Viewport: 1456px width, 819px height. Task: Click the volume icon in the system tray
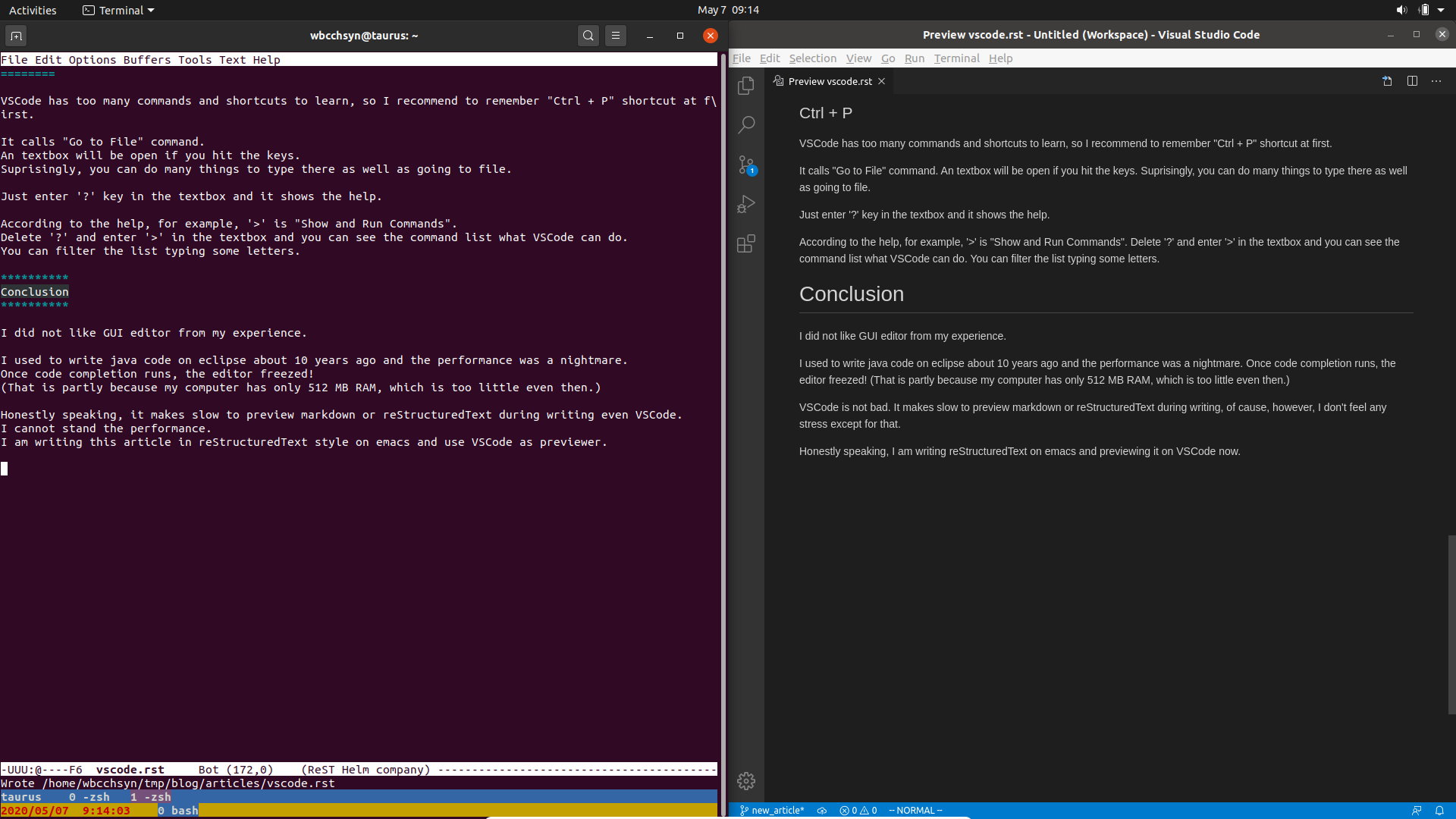1401,10
